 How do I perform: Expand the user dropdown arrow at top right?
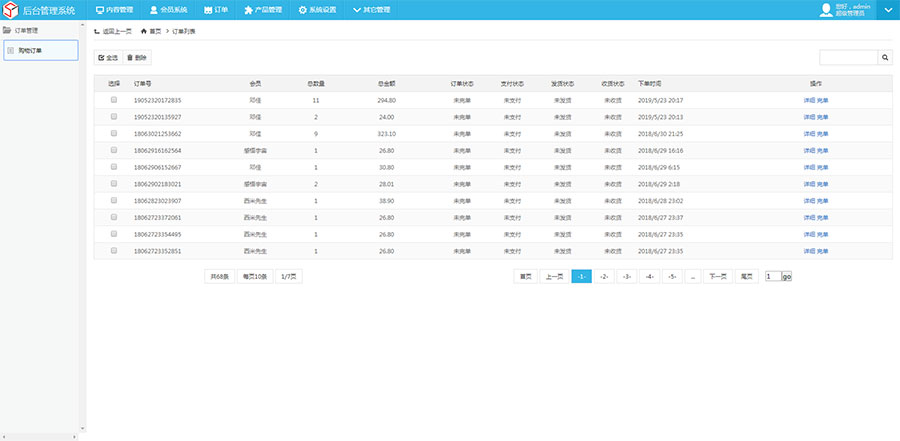tap(887, 10)
